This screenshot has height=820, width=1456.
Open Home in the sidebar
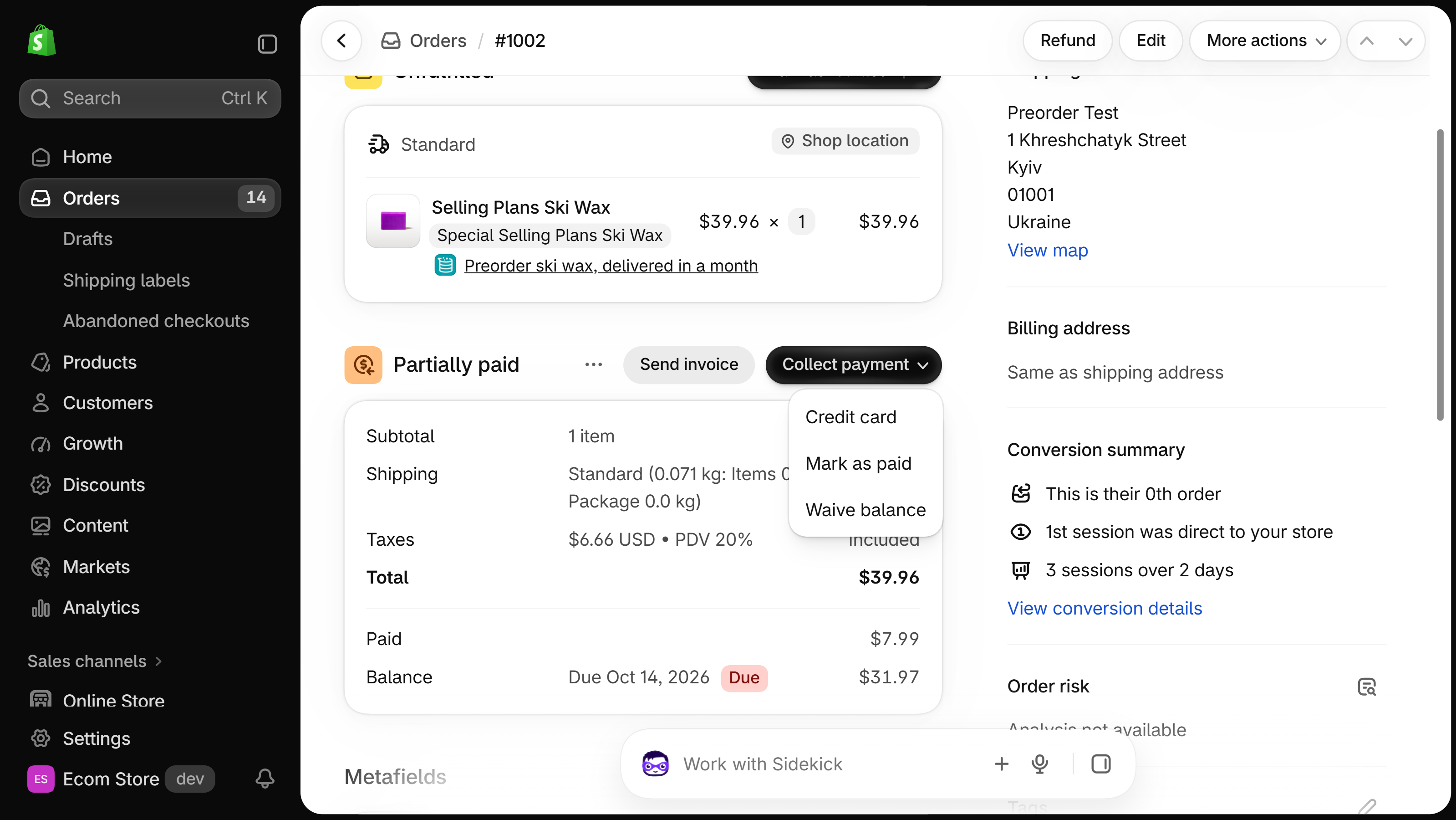point(150,157)
